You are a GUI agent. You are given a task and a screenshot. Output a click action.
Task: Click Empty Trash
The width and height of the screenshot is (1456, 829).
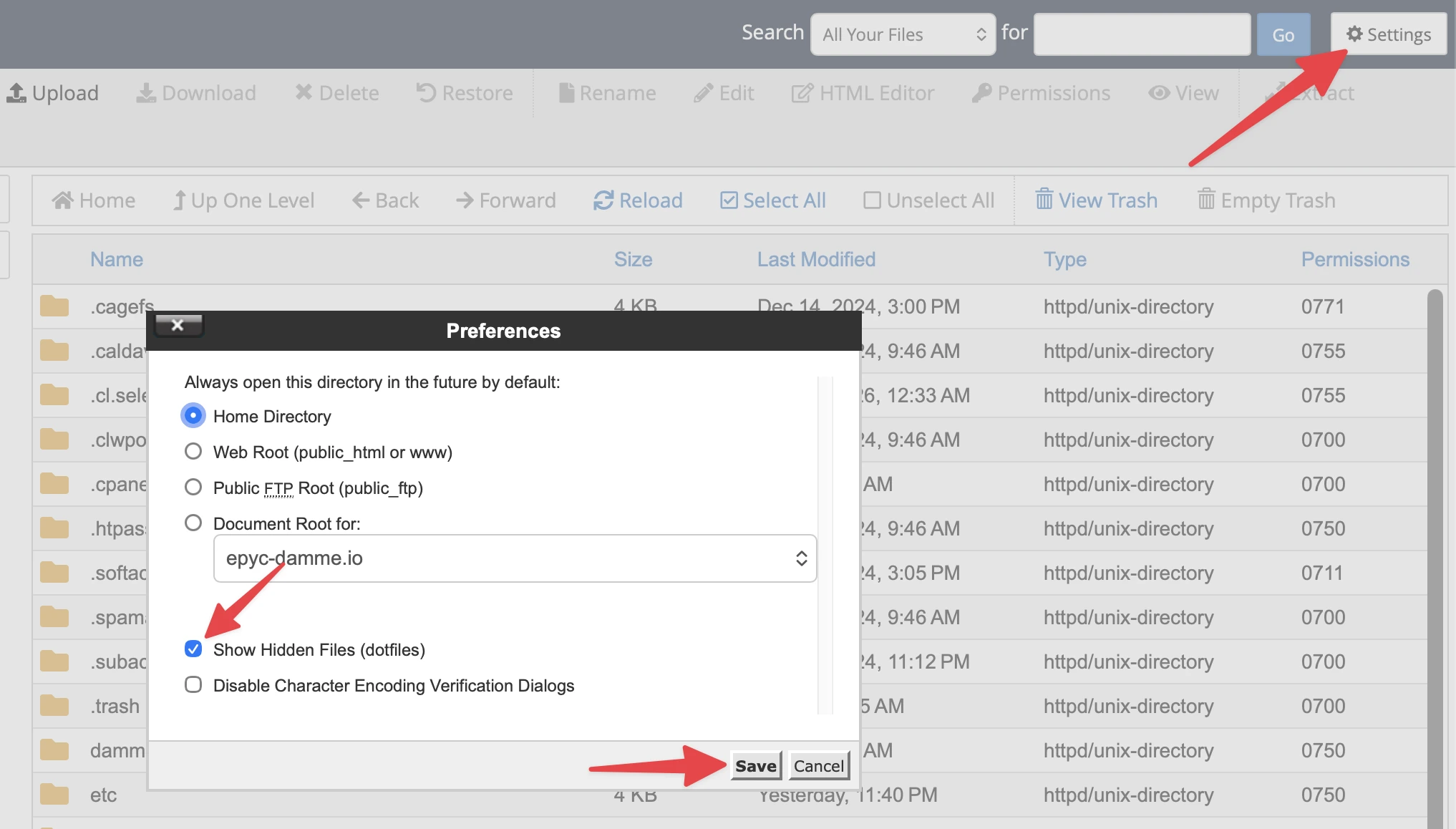coord(1267,200)
